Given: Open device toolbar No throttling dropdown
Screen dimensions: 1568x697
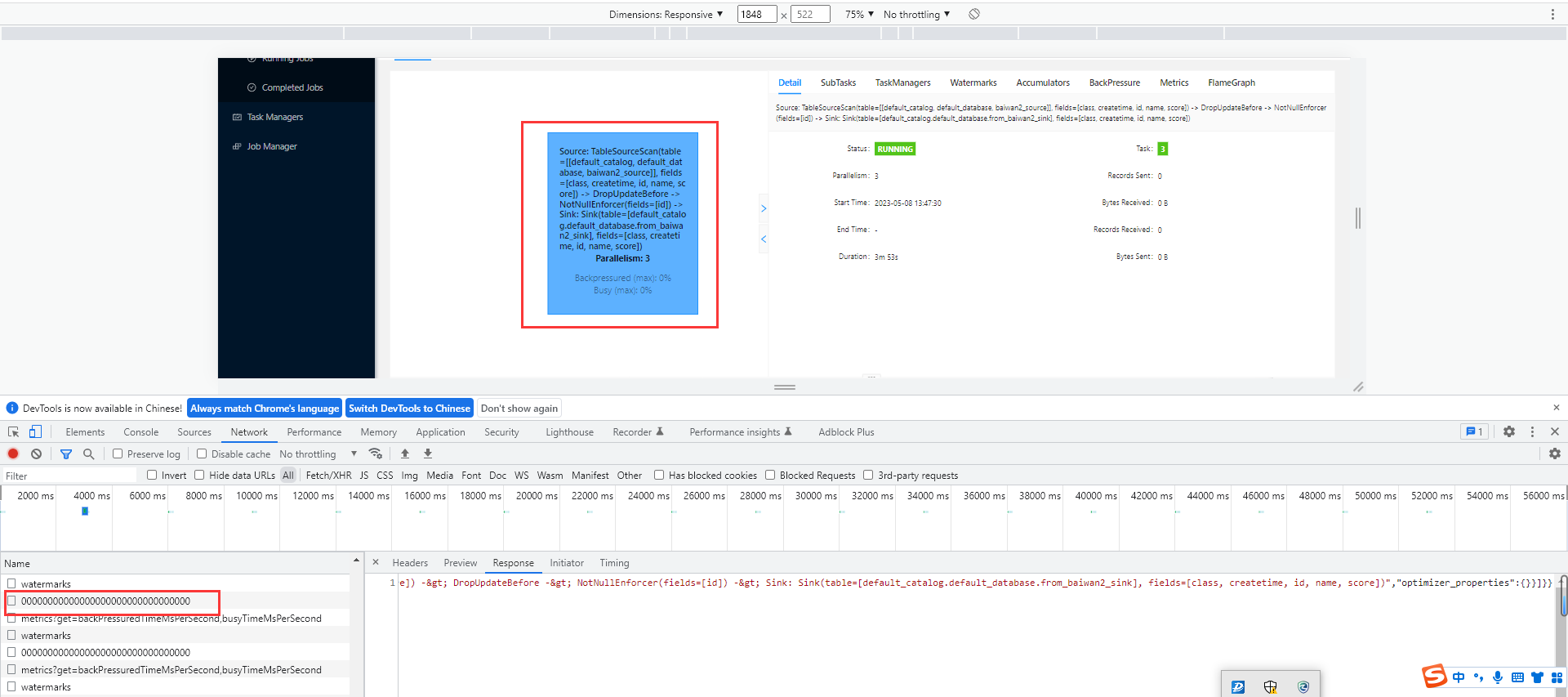Looking at the screenshot, I should (916, 14).
